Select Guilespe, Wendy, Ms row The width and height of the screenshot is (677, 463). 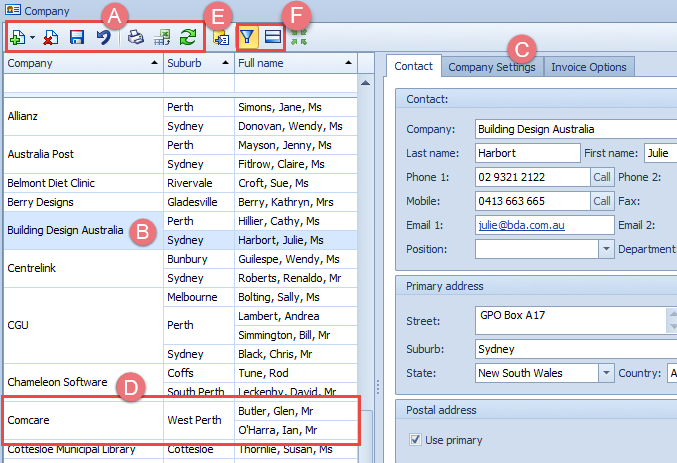point(296,259)
